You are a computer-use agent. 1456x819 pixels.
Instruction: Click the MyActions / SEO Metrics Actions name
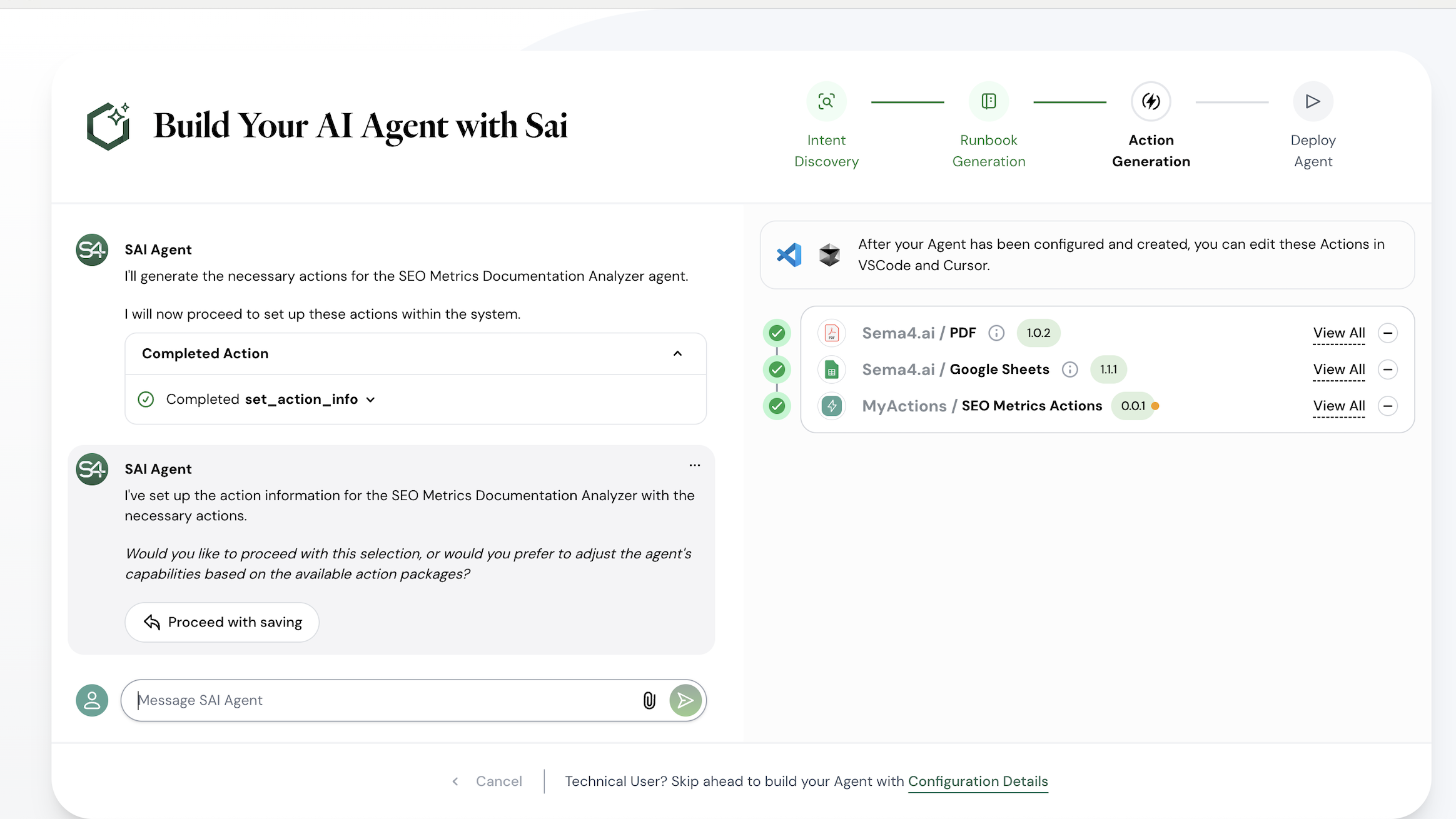point(982,406)
